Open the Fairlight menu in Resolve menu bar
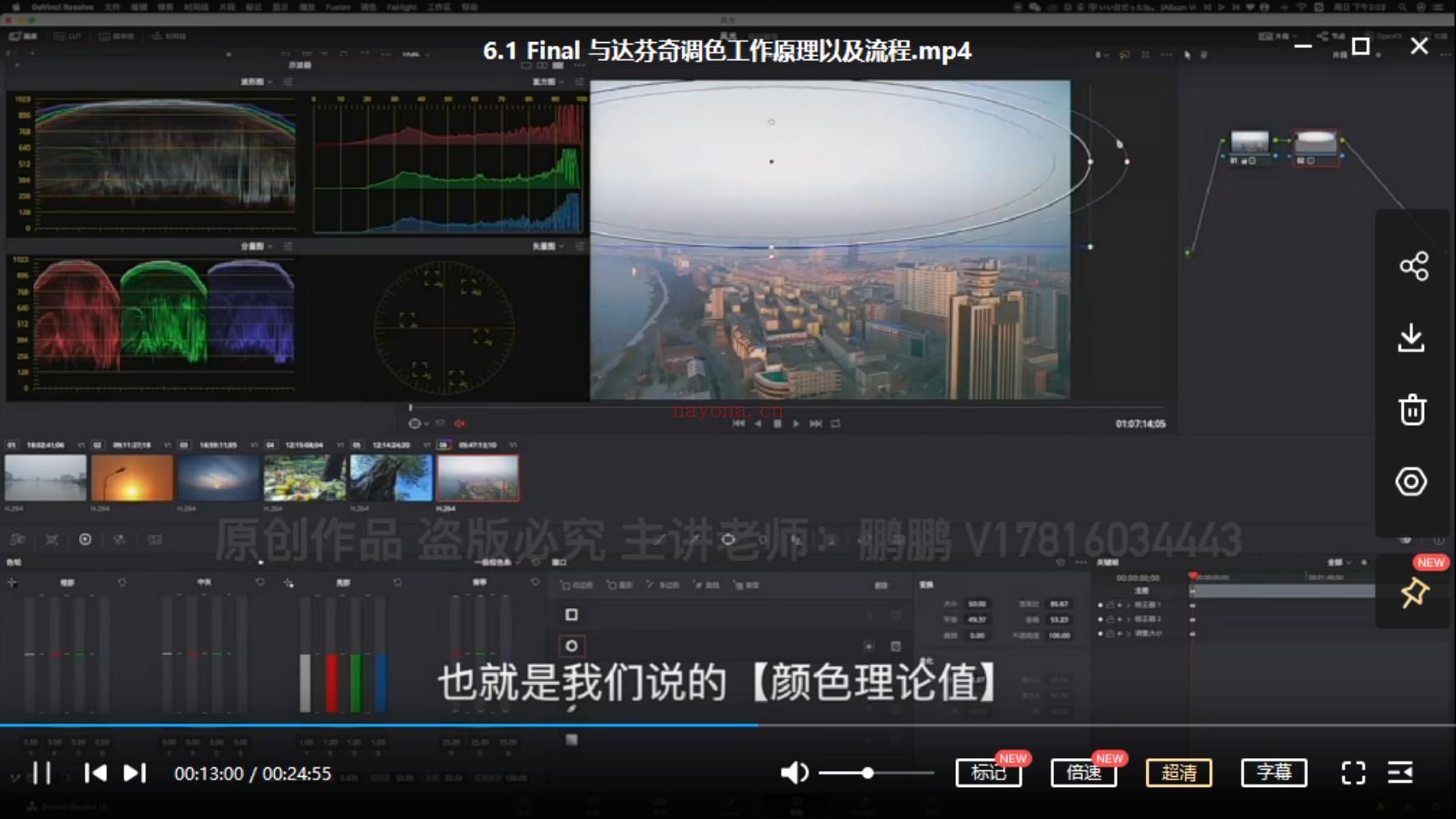The image size is (1456, 819). click(x=401, y=7)
